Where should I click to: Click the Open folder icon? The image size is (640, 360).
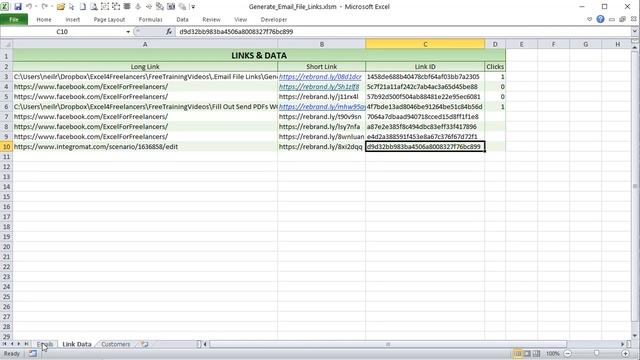(x=60, y=7)
